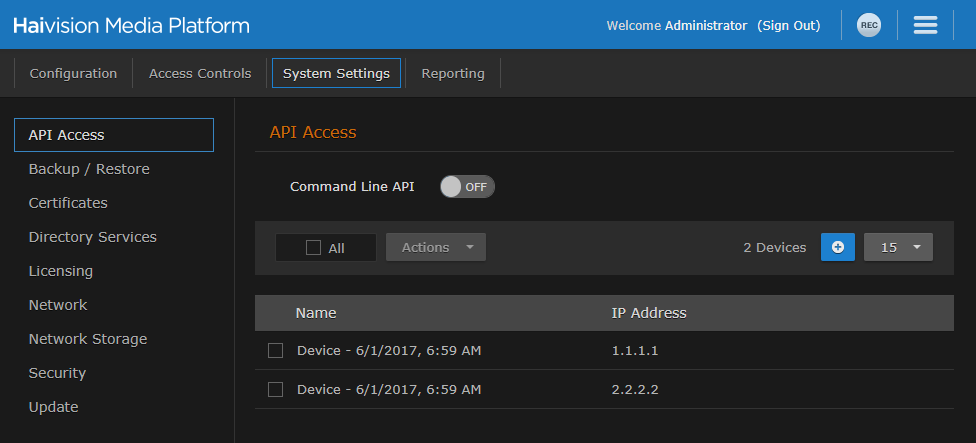This screenshot has height=443, width=976.
Task: Click the REC recording icon
Action: click(x=869, y=25)
